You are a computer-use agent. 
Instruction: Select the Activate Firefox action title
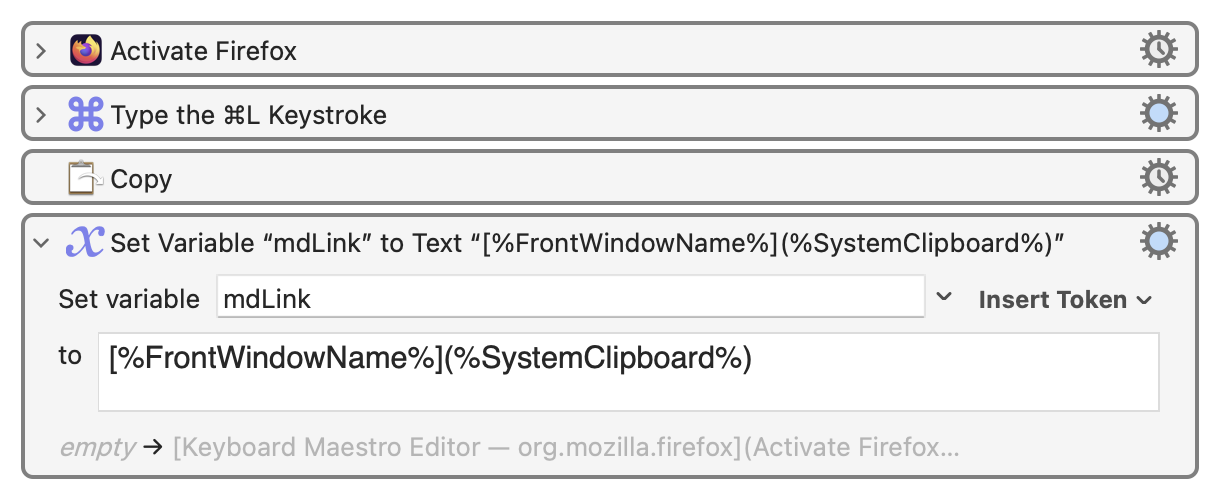point(203,50)
